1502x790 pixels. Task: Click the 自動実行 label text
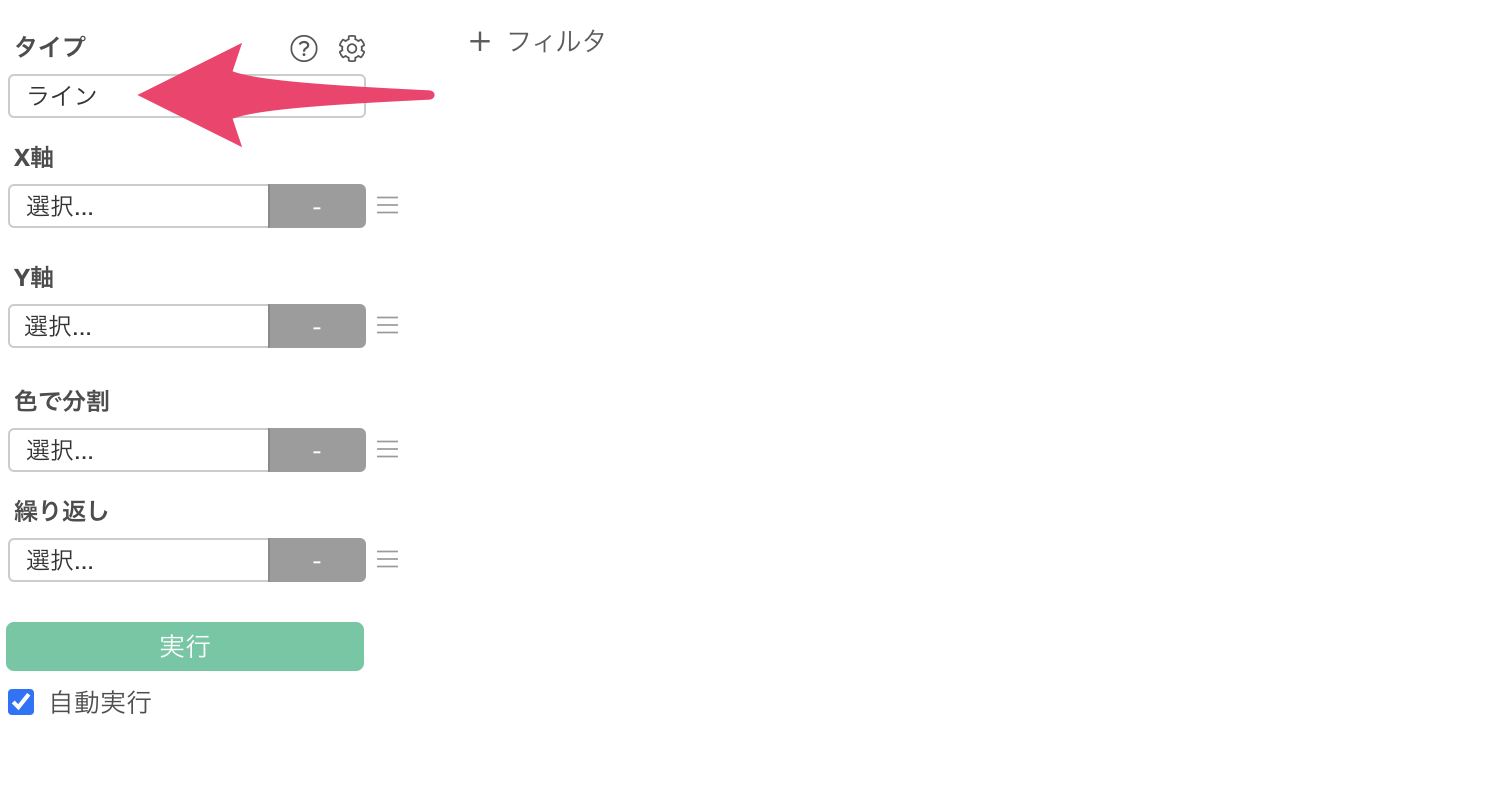coord(100,702)
